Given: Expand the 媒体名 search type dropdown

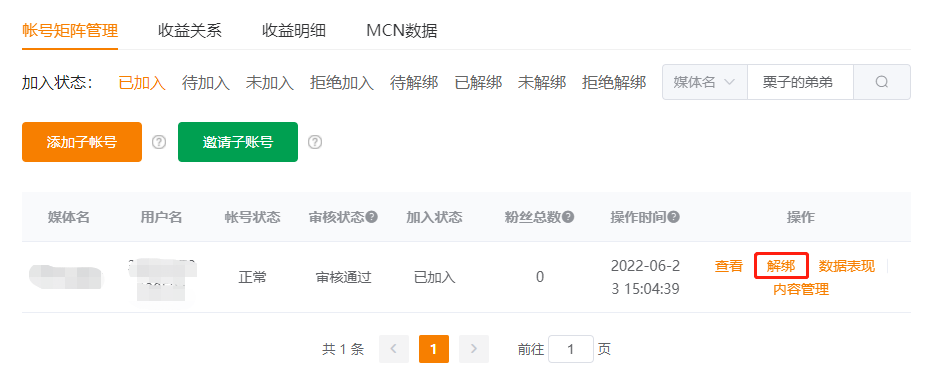Looking at the screenshot, I should 704,82.
